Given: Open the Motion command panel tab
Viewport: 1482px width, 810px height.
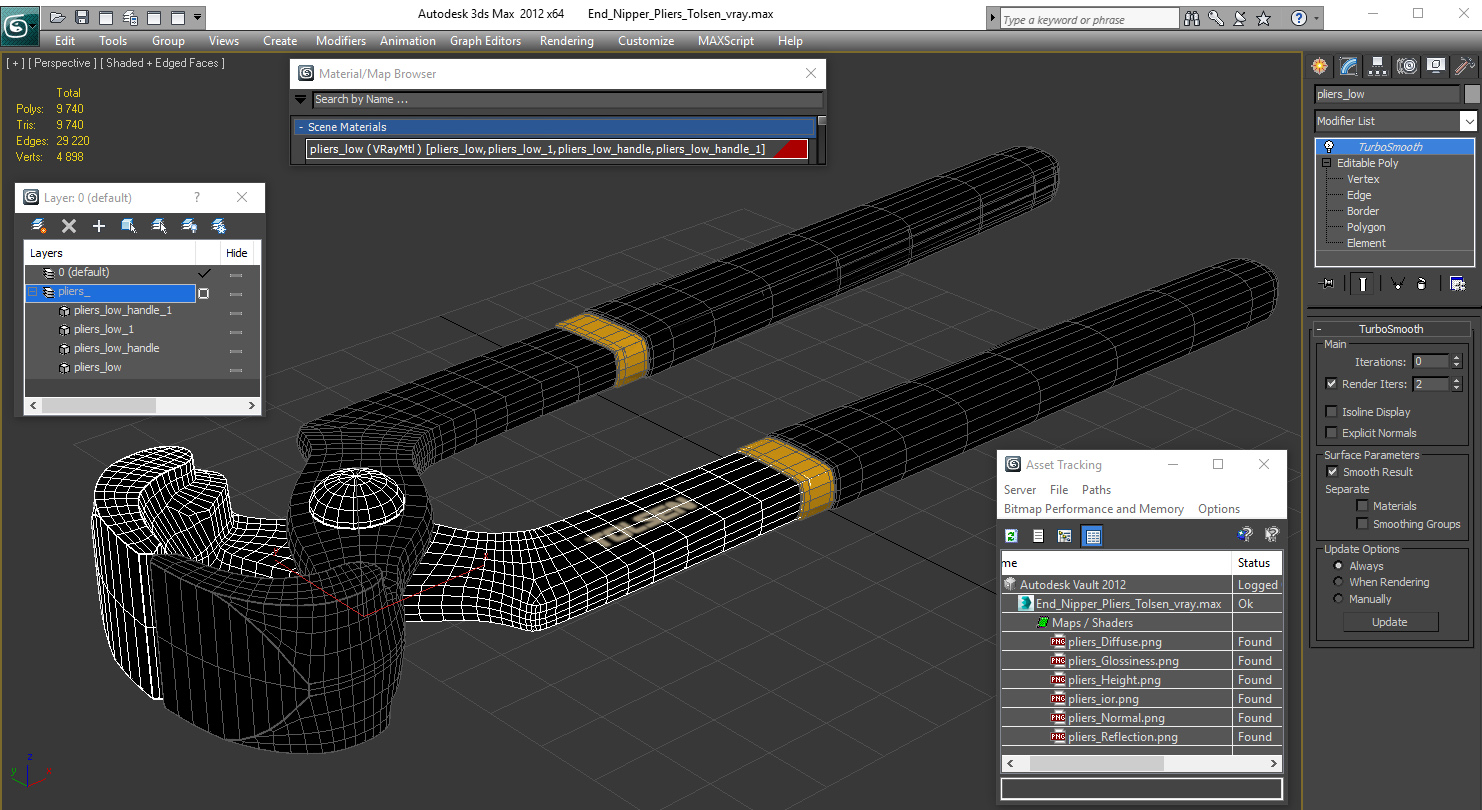Looking at the screenshot, I should (x=1407, y=66).
